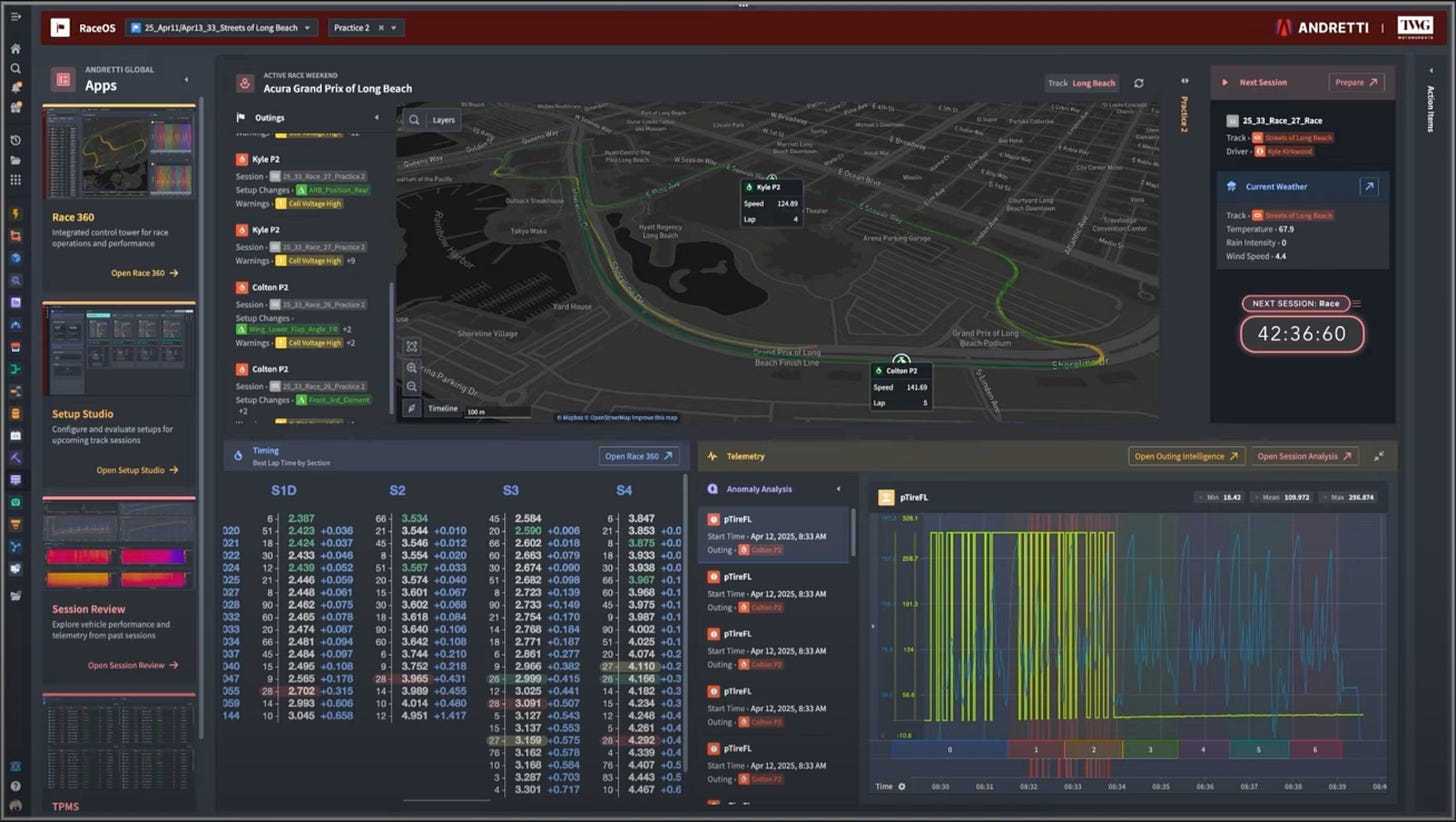1456x822 pixels.
Task: Refresh the track map view
Action: [1138, 83]
